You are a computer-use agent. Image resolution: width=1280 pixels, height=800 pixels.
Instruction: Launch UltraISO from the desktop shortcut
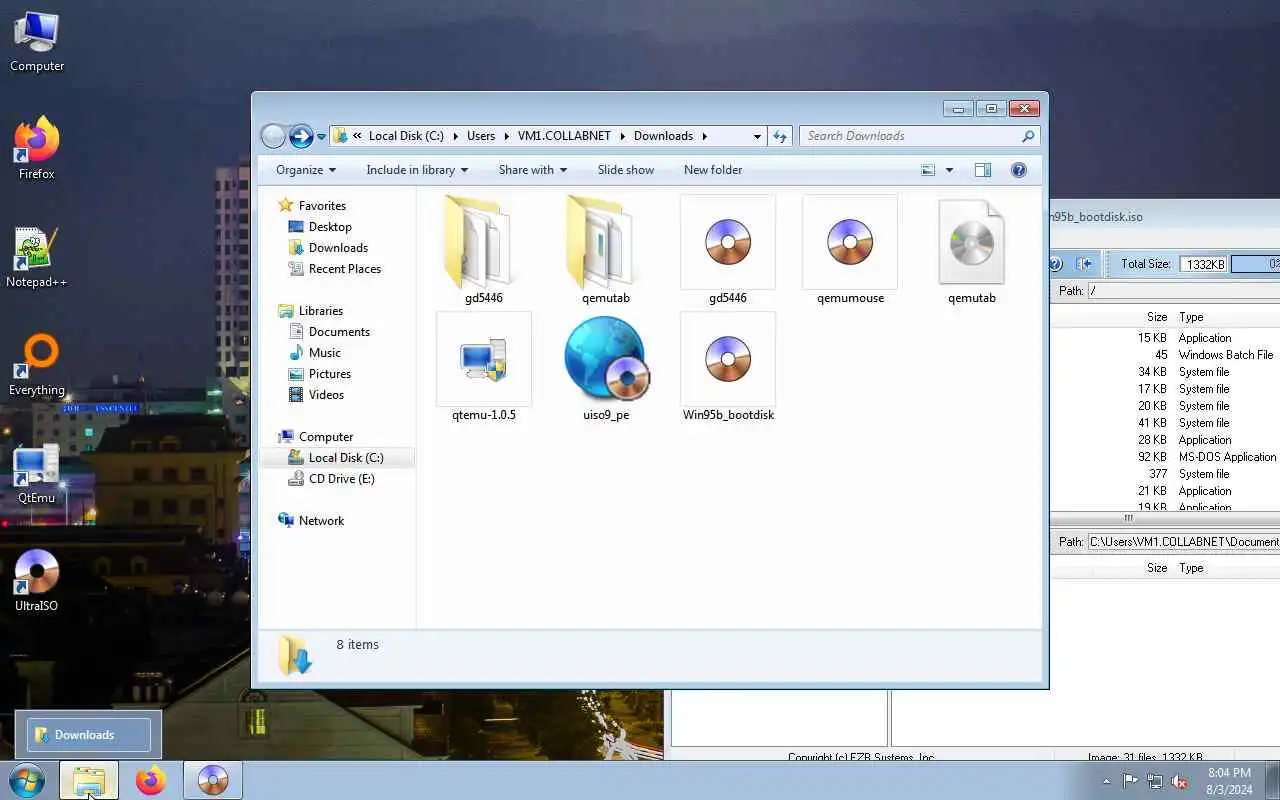point(37,581)
